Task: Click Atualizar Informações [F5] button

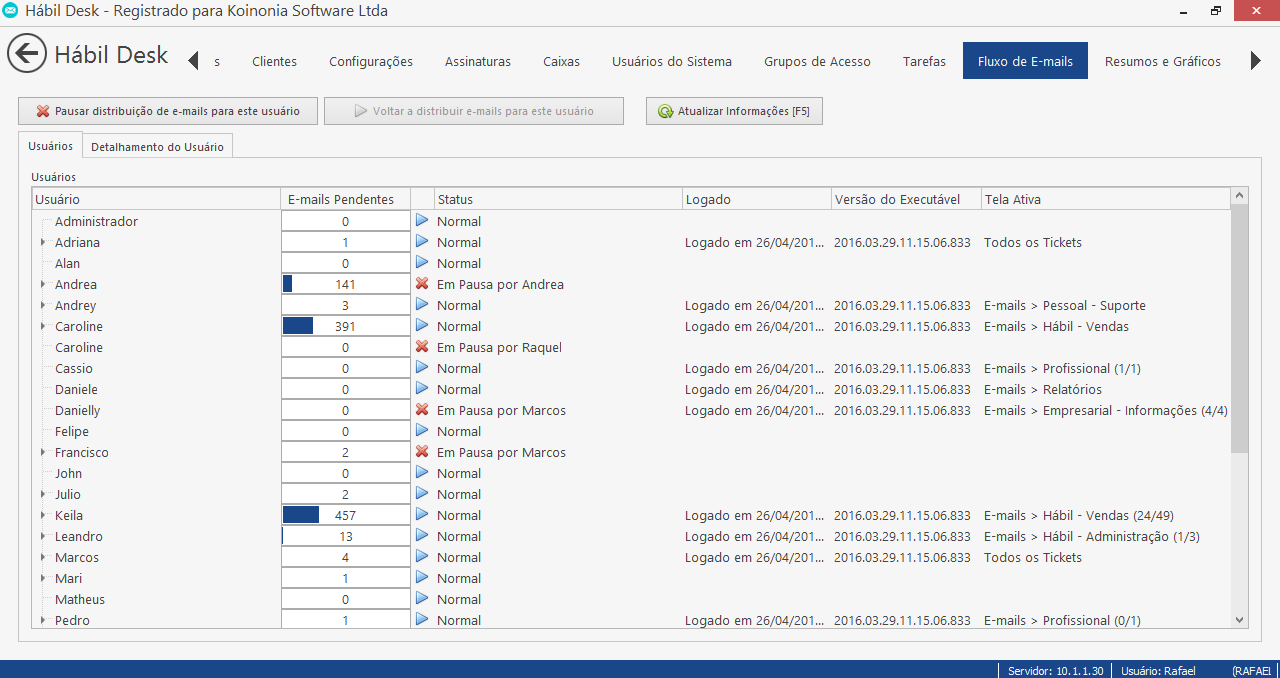Action: [x=734, y=111]
